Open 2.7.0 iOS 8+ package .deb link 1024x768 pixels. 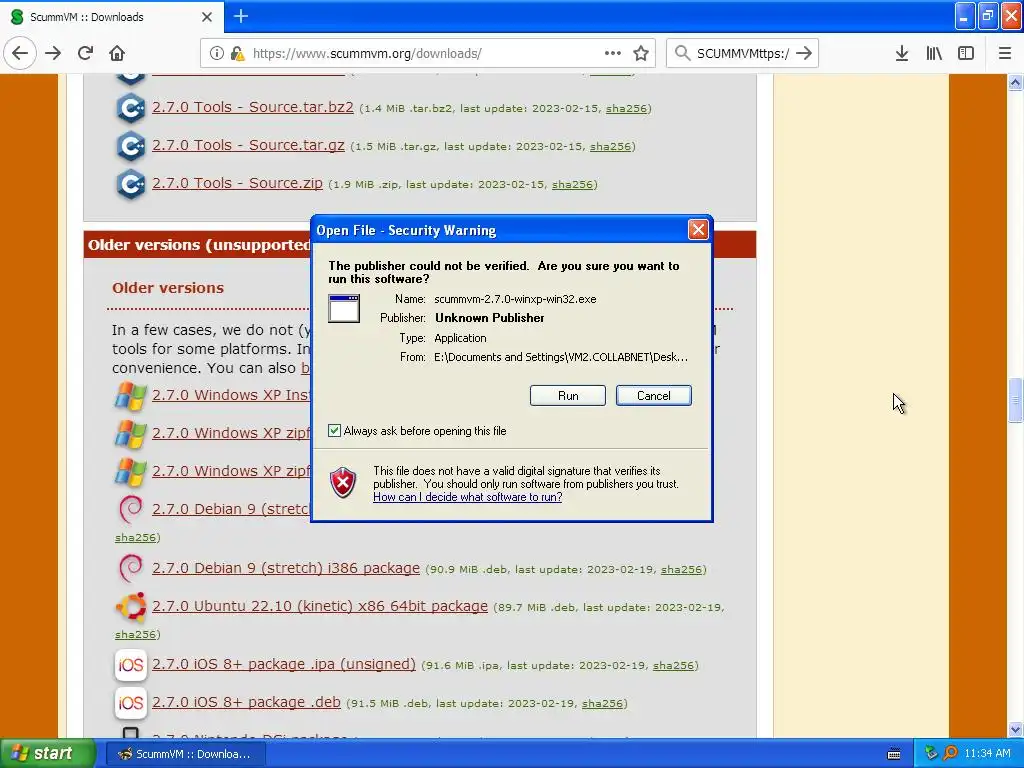[x=246, y=702]
